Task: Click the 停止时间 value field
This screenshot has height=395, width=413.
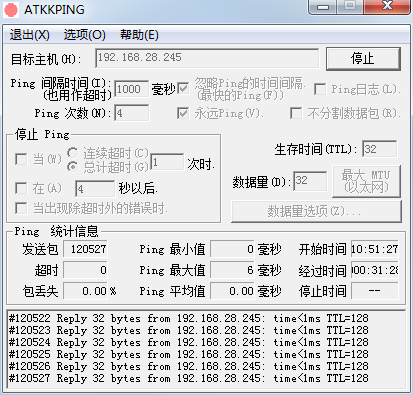Action: [374, 291]
